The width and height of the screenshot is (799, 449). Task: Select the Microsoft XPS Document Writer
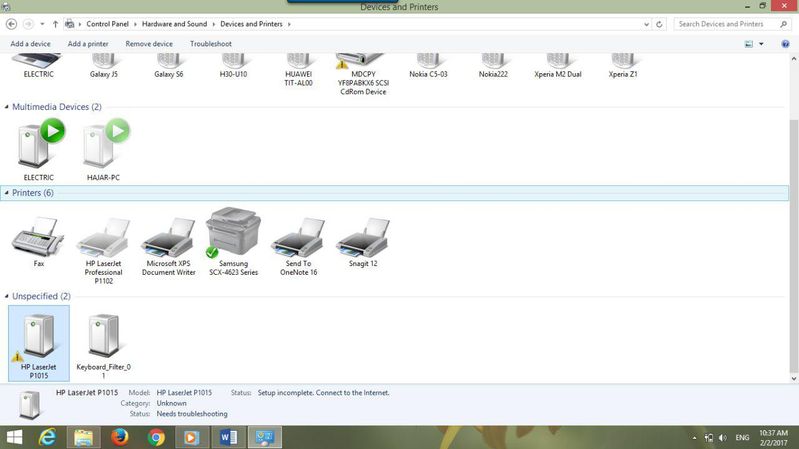coord(170,242)
